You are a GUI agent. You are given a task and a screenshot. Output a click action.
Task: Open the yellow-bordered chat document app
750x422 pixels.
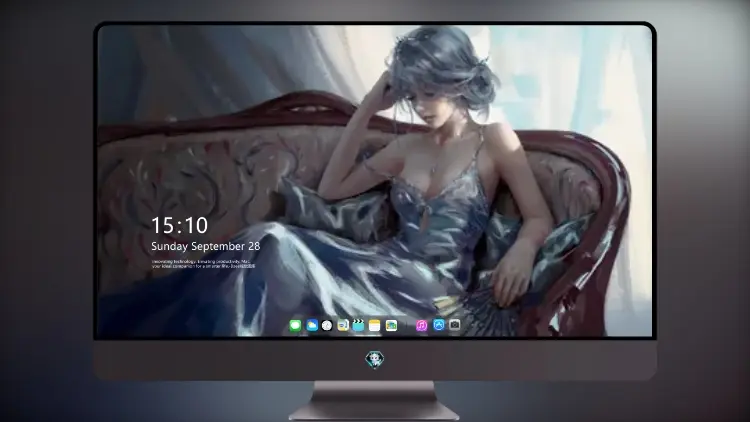click(x=343, y=326)
